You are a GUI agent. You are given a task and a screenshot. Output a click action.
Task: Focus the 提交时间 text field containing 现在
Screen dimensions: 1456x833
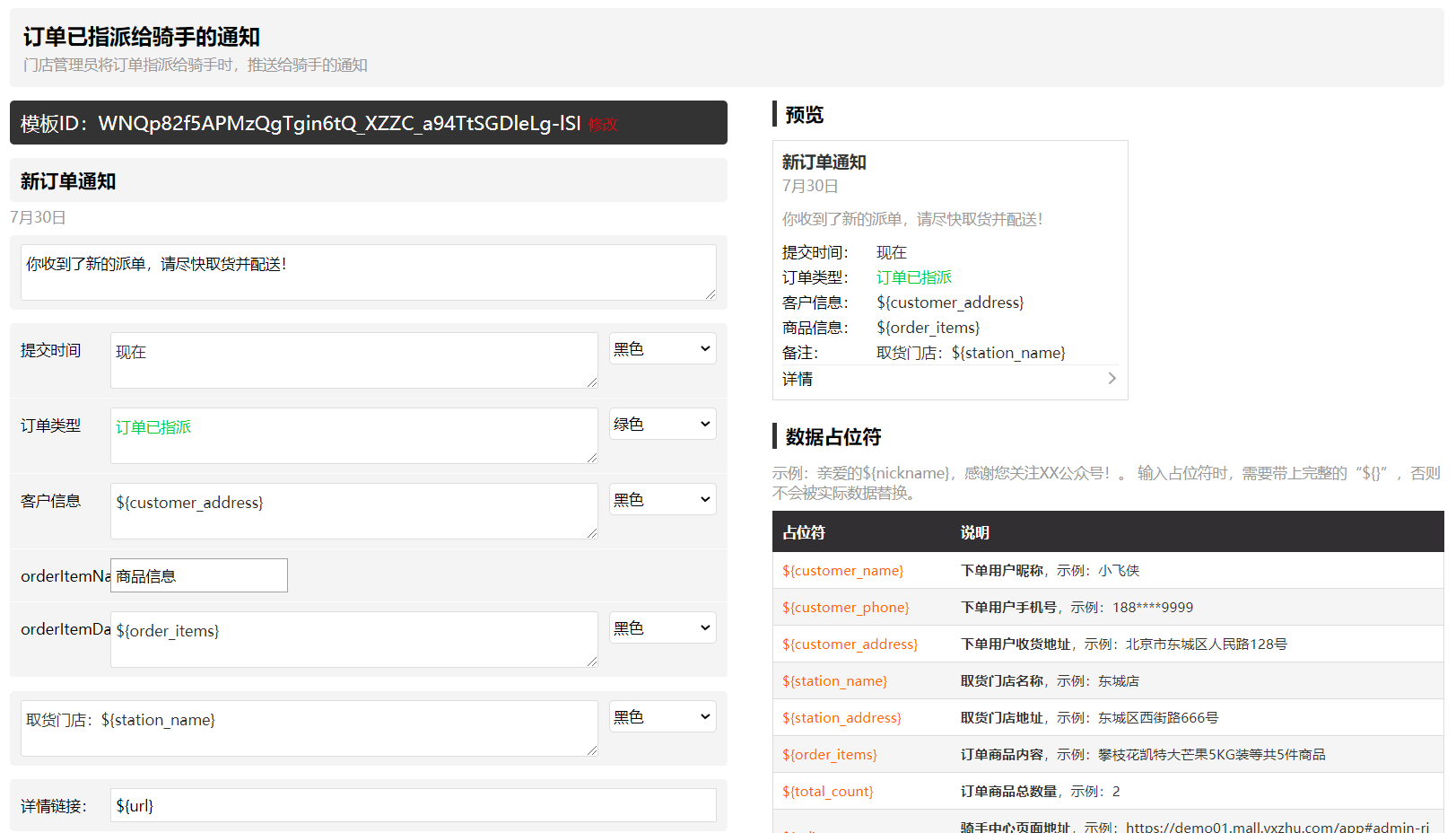353,360
